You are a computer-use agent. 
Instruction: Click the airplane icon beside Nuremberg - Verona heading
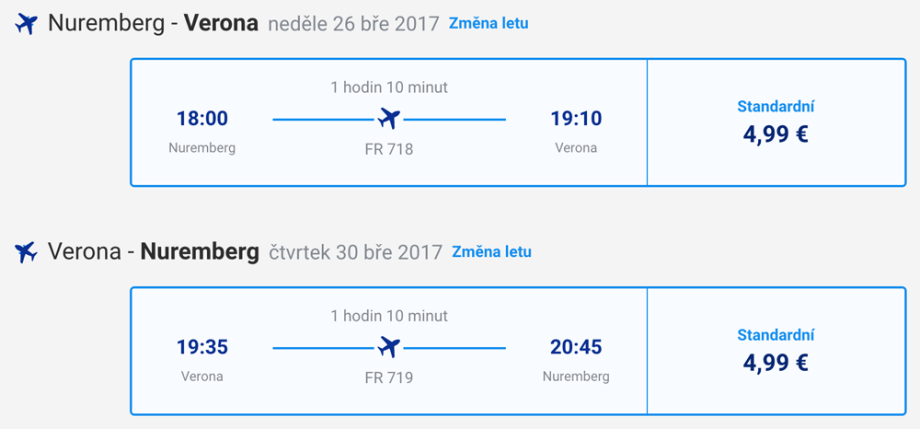click(26, 23)
